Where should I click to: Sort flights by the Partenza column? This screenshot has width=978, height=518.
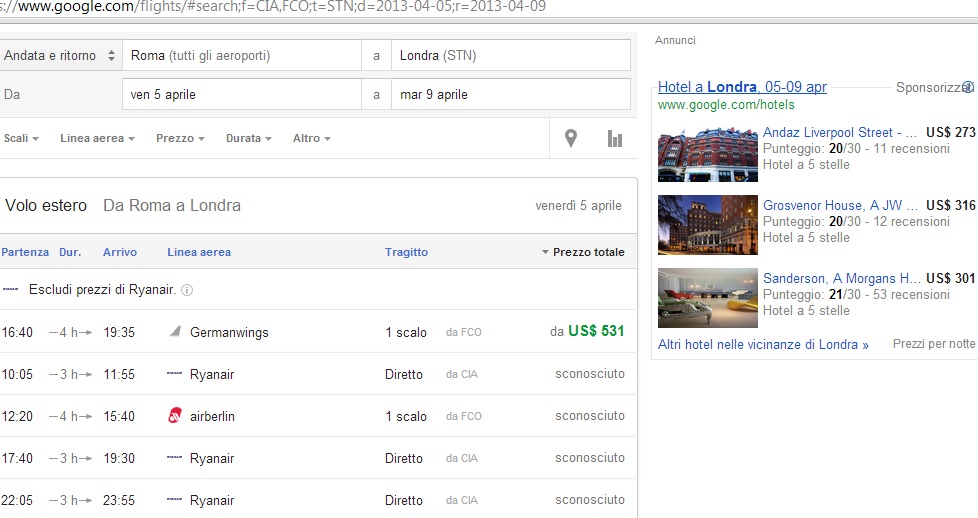[x=25, y=252]
